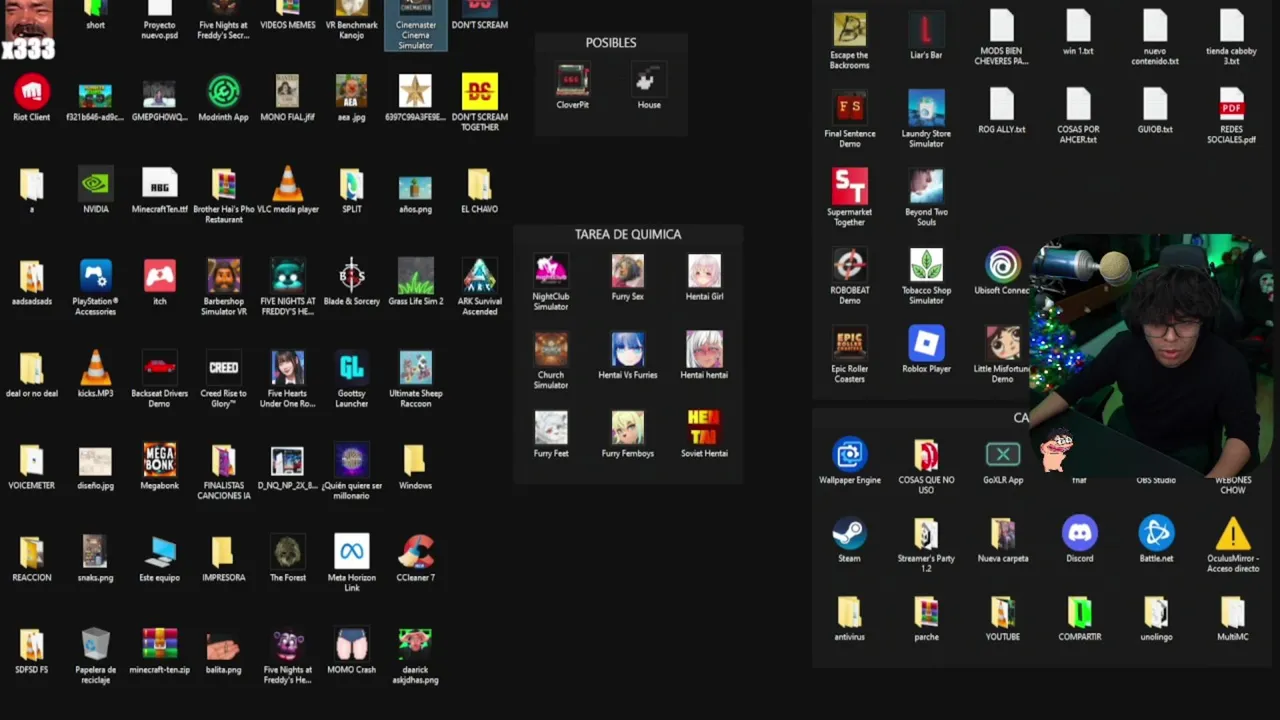Open COMPARTIR folder

coord(1079,612)
